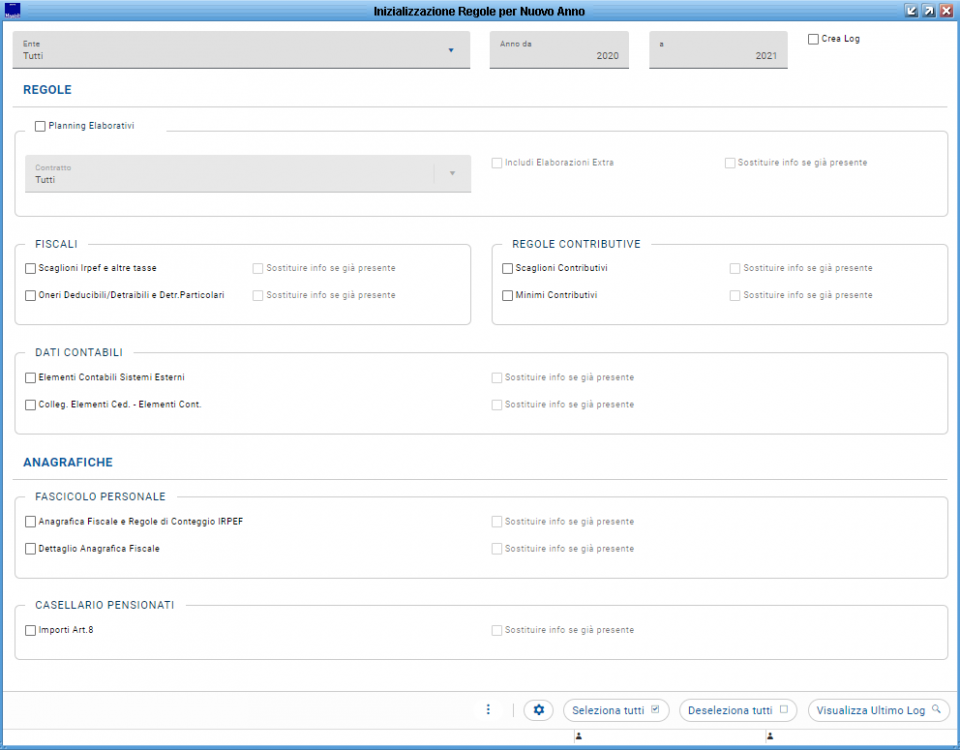Expand the Ente dropdown

[451, 50]
